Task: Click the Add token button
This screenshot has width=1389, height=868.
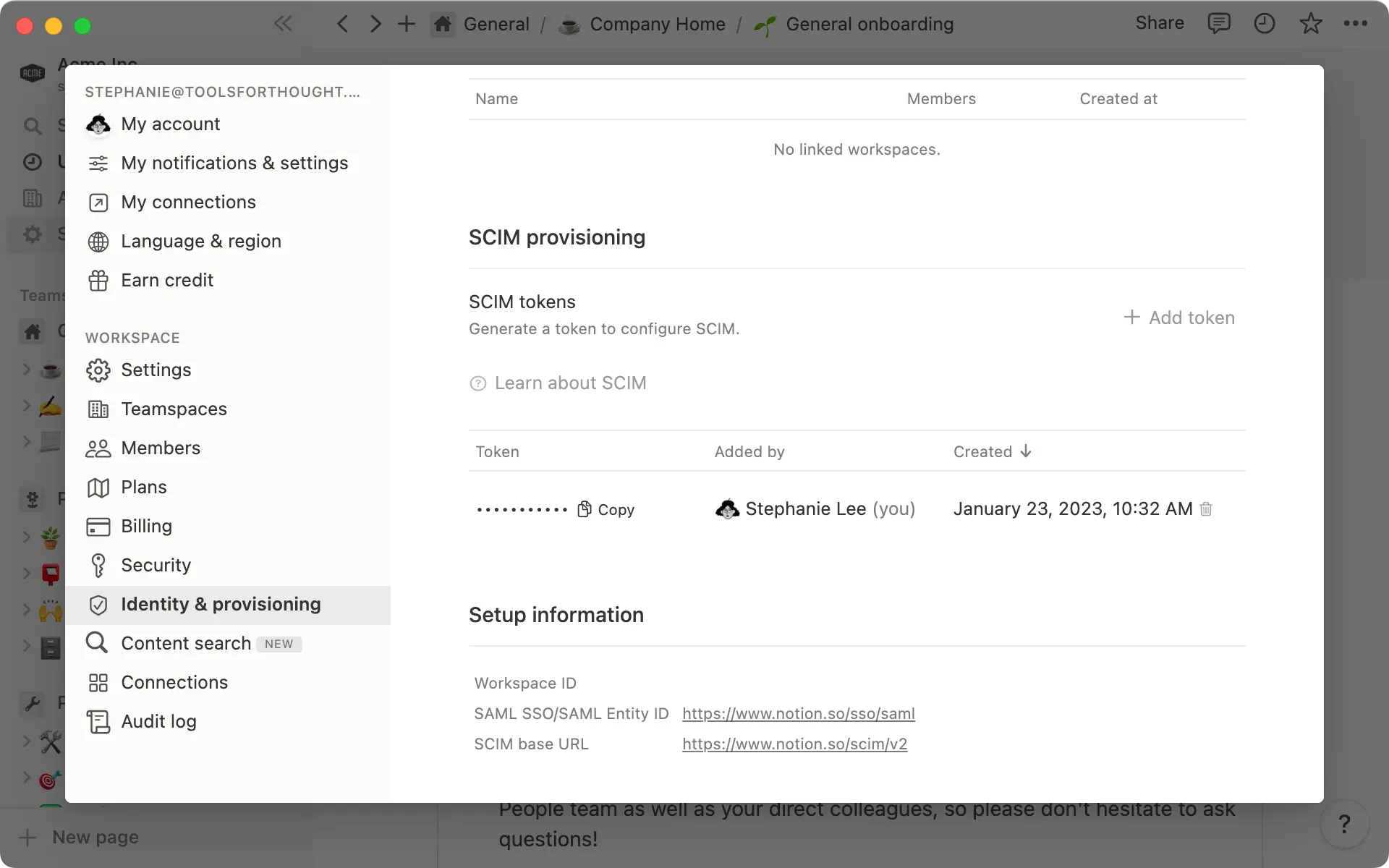Action: pyautogui.click(x=1179, y=317)
